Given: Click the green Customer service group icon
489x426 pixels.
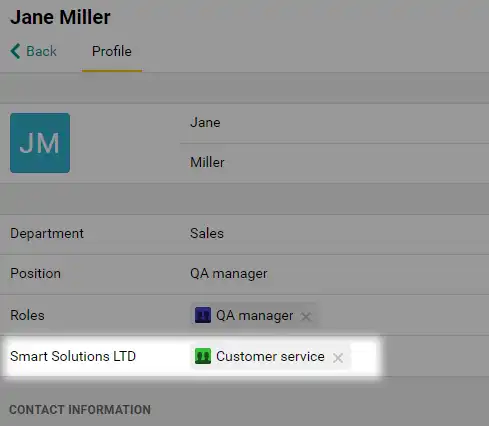Looking at the screenshot, I should point(203,356).
